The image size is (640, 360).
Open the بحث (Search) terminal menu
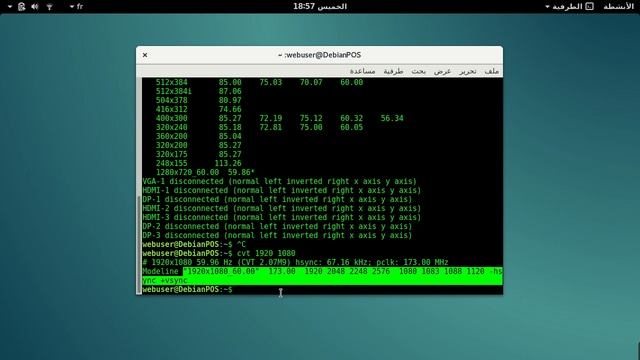click(x=418, y=71)
